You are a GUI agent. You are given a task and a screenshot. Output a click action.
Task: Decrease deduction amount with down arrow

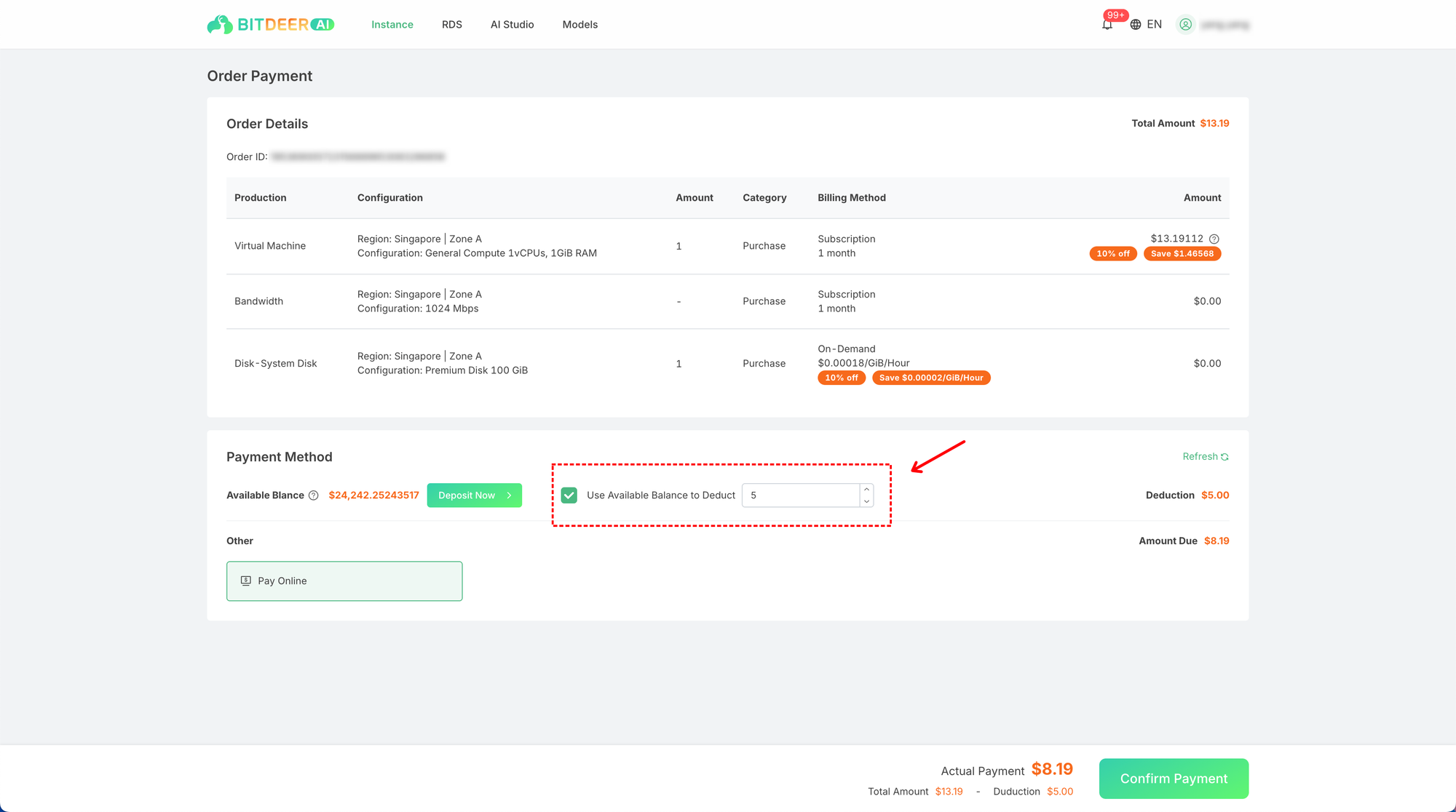point(866,501)
